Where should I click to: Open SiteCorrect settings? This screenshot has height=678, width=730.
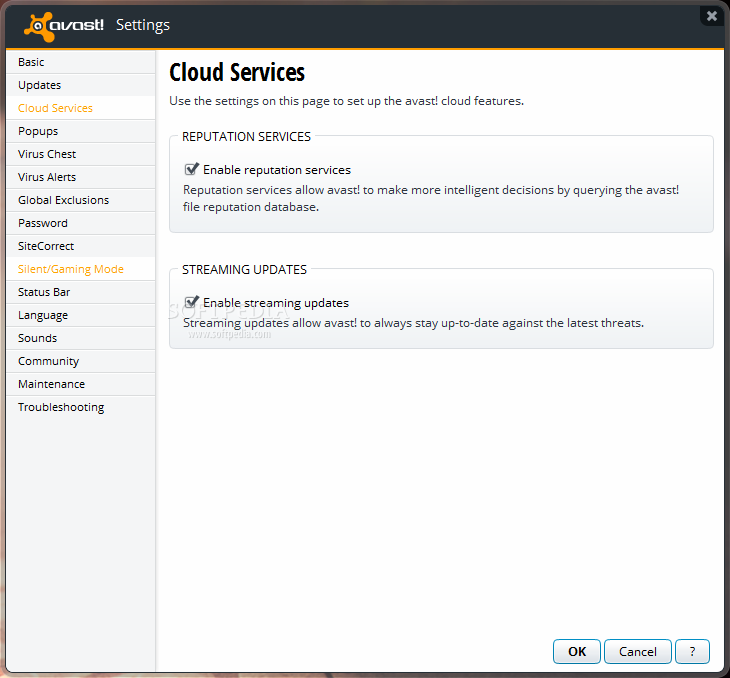click(x=81, y=246)
